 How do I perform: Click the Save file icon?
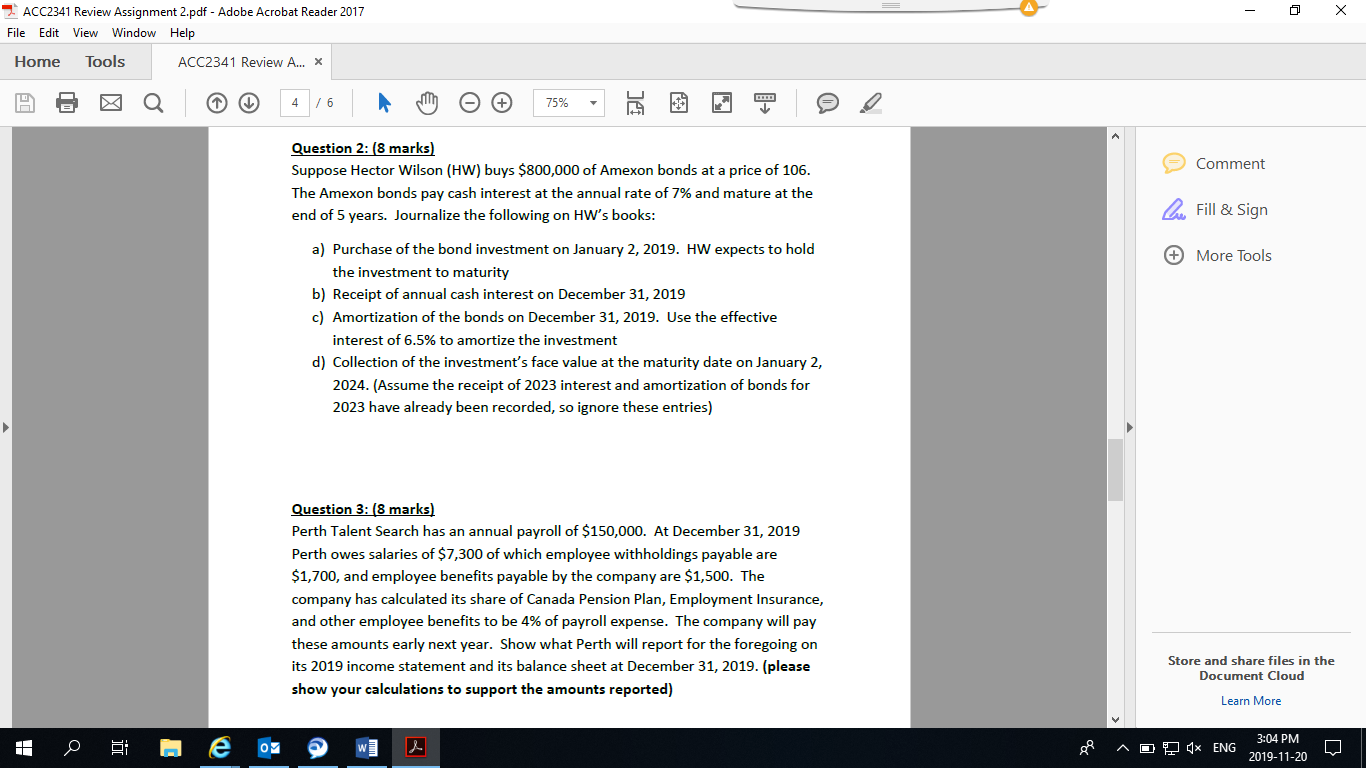coord(25,102)
